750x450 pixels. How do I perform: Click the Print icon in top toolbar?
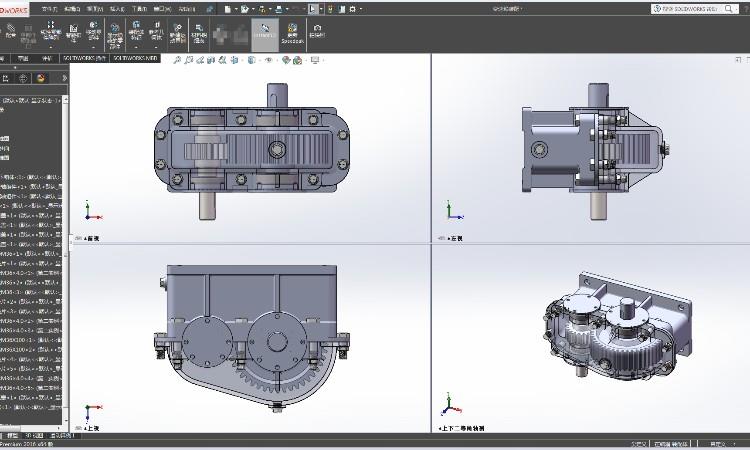279,8
